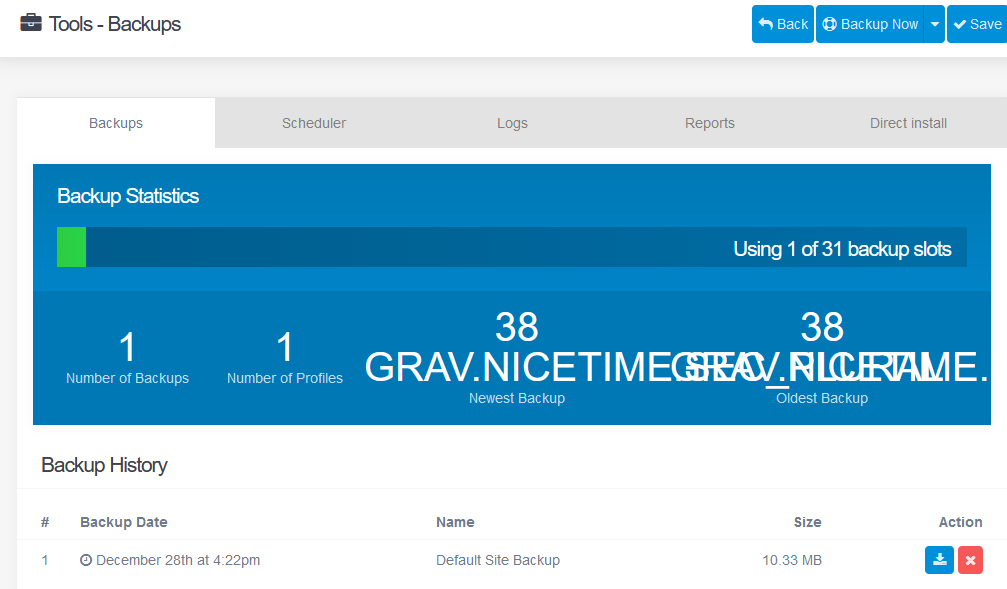The width and height of the screenshot is (1007, 589).
Task: Select the 'Default Site Backup' name cell
Action: coord(498,560)
